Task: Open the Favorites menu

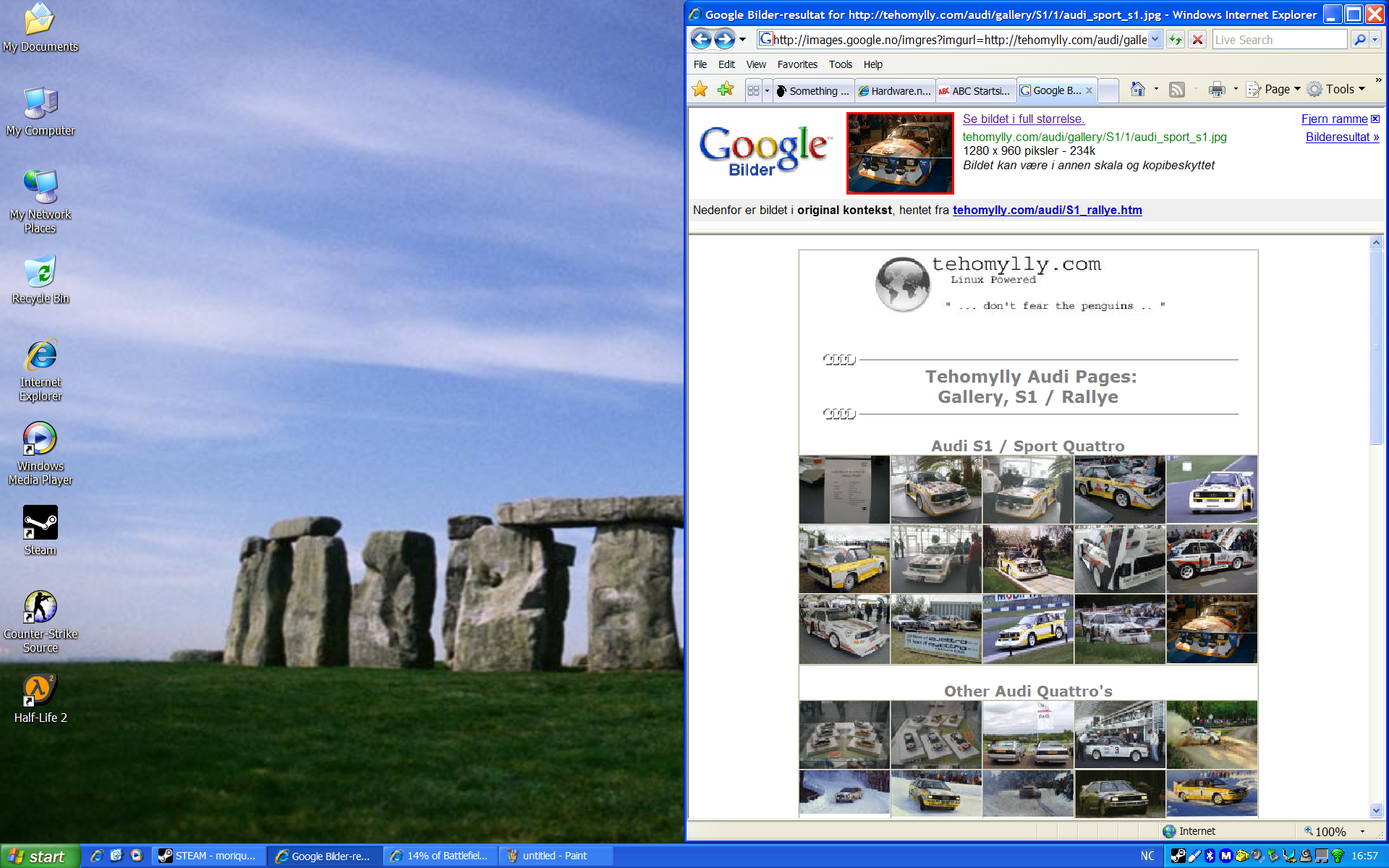Action: [797, 64]
